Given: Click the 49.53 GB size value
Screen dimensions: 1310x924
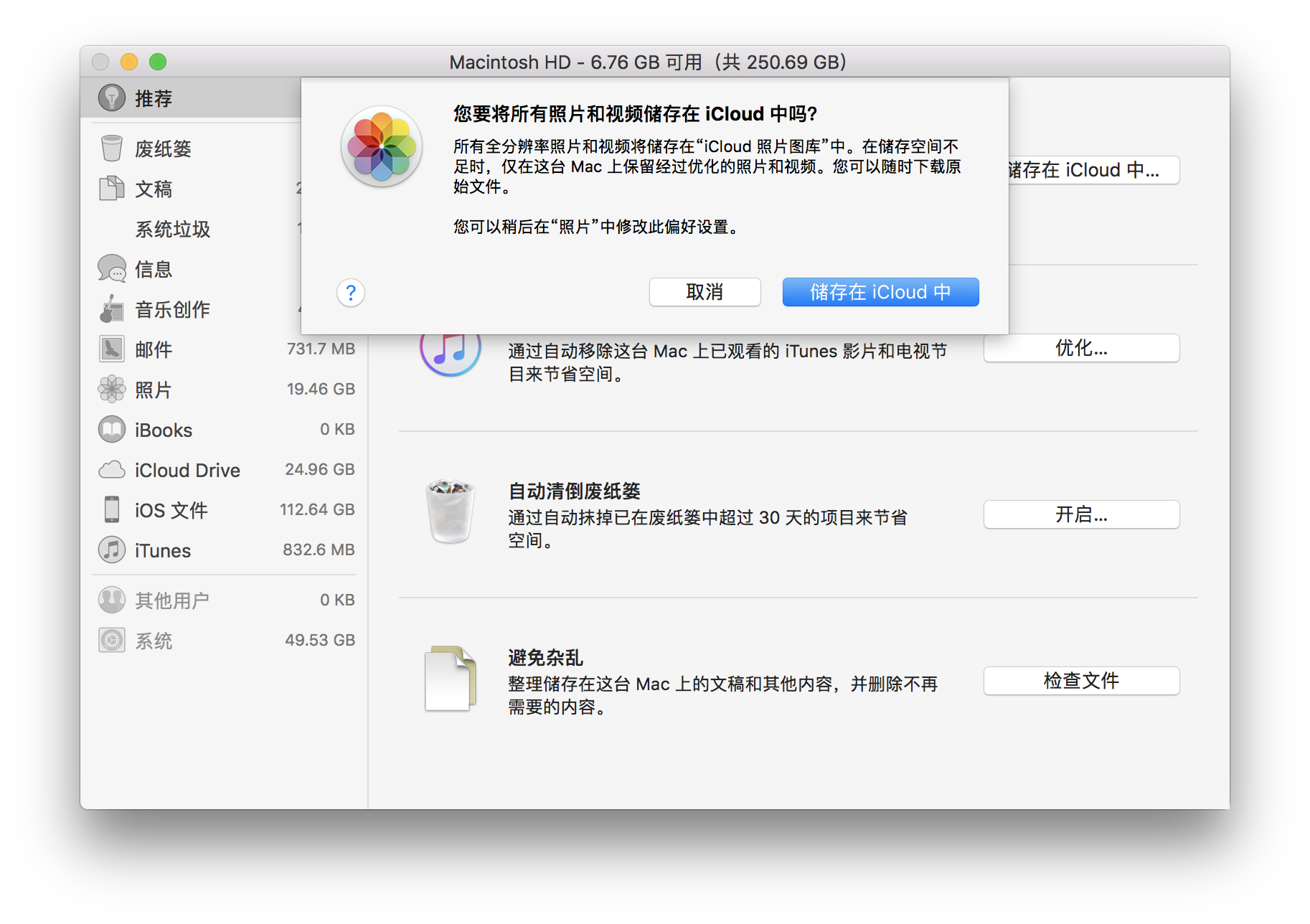Looking at the screenshot, I should (320, 640).
